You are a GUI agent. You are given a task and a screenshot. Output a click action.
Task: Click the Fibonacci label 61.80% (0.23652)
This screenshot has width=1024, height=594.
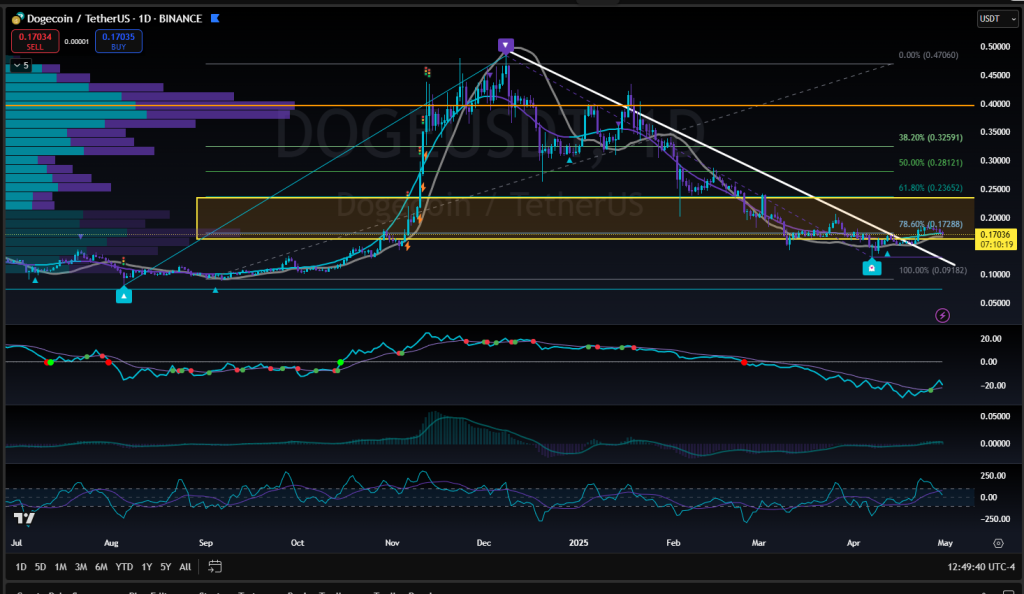pos(930,188)
